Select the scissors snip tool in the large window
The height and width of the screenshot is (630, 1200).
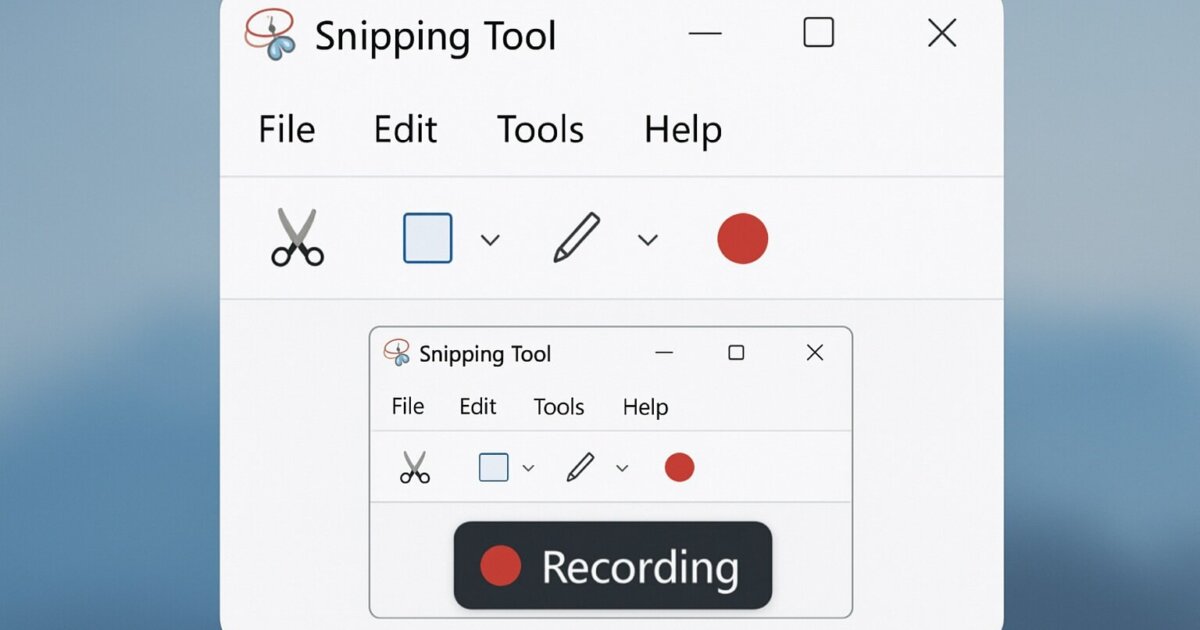297,238
